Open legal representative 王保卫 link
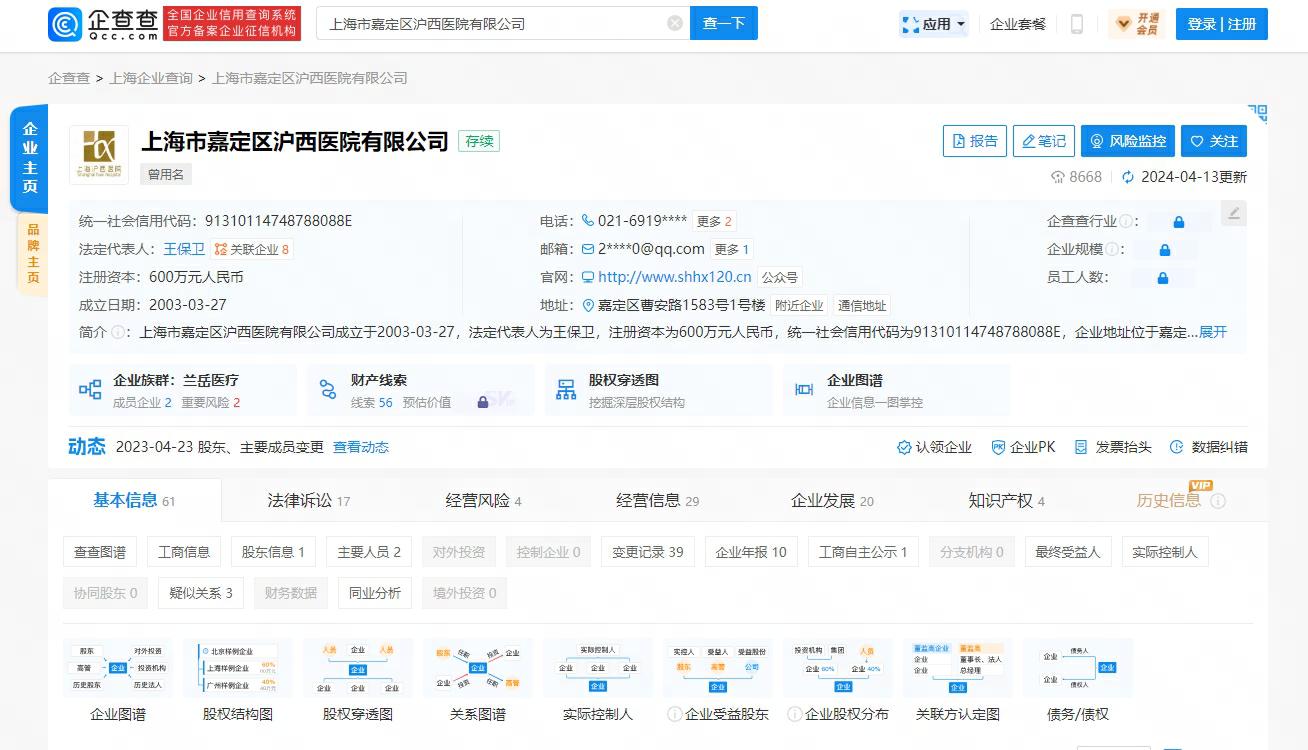The image size is (1308, 750). [184, 250]
